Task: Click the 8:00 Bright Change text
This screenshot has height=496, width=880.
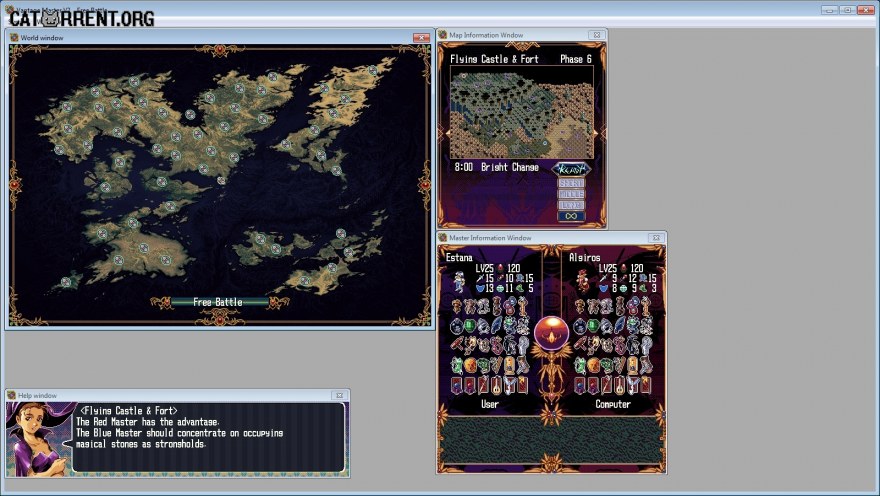Action: click(x=496, y=167)
